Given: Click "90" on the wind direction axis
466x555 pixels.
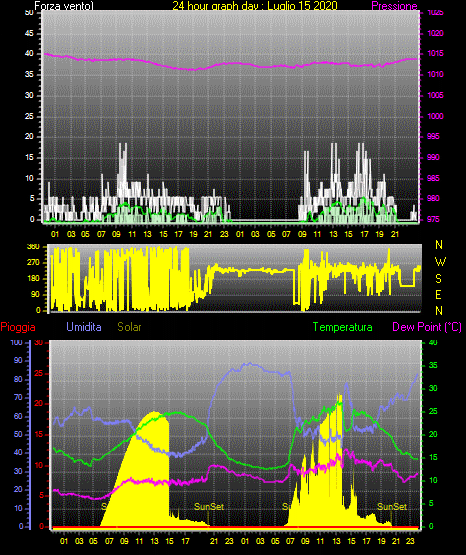Looking at the screenshot, I should (36, 294).
